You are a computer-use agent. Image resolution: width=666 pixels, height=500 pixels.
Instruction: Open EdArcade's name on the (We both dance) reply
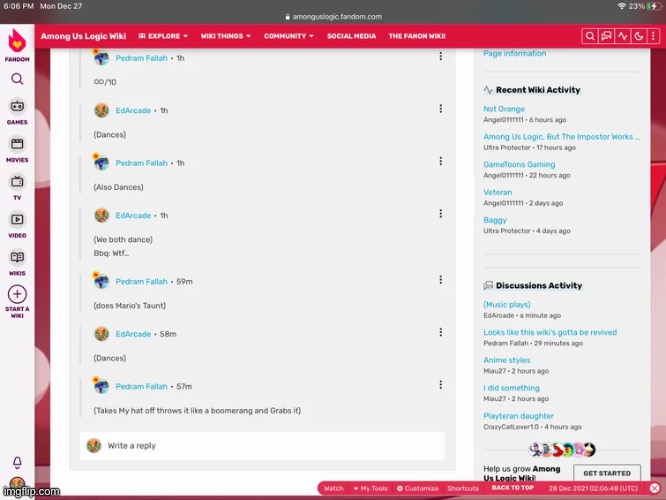pos(133,215)
